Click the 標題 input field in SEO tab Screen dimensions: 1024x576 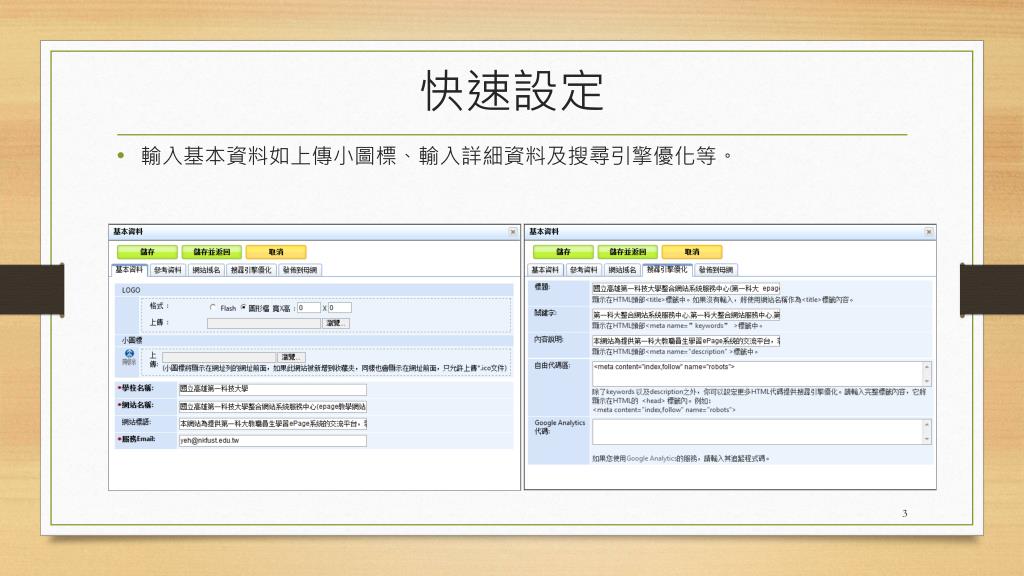click(x=686, y=288)
